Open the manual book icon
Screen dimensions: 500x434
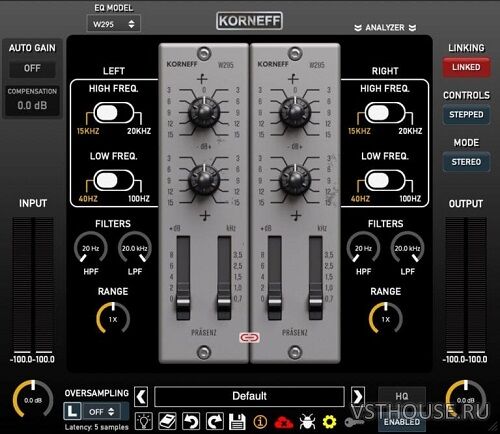click(x=168, y=421)
